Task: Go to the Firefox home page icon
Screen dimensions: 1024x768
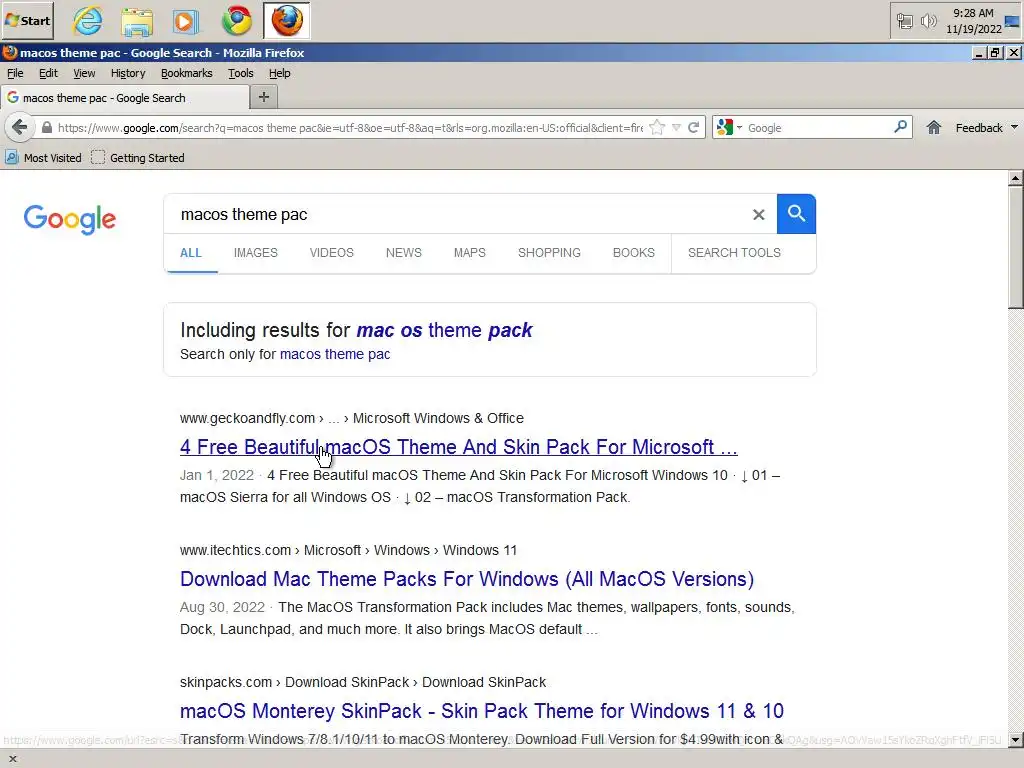Action: (934, 127)
